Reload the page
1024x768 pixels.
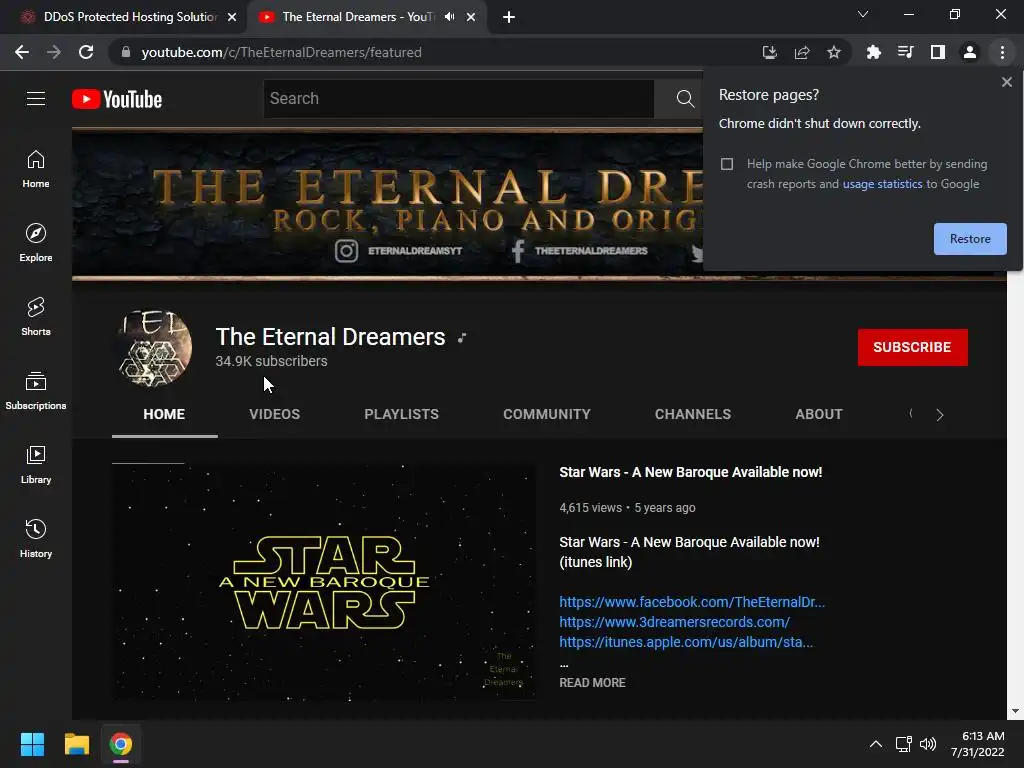pos(86,52)
